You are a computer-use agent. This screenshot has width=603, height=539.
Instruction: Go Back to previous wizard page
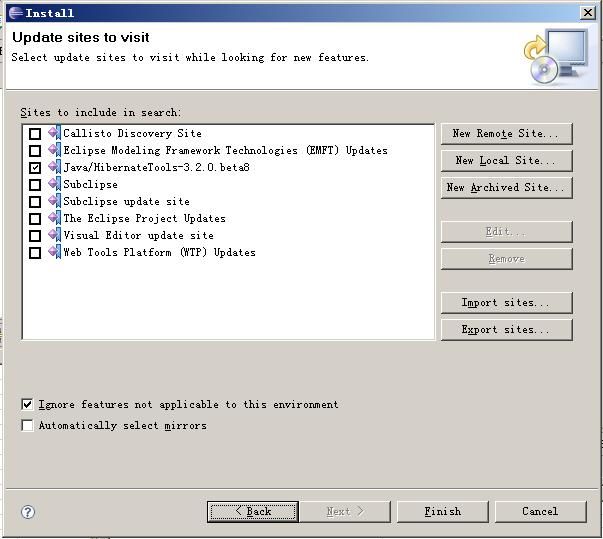253,512
